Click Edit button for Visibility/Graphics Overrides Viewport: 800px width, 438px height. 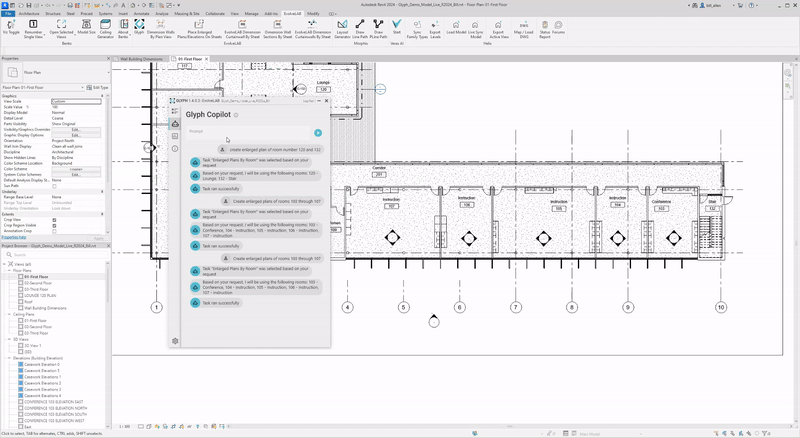tap(76, 129)
